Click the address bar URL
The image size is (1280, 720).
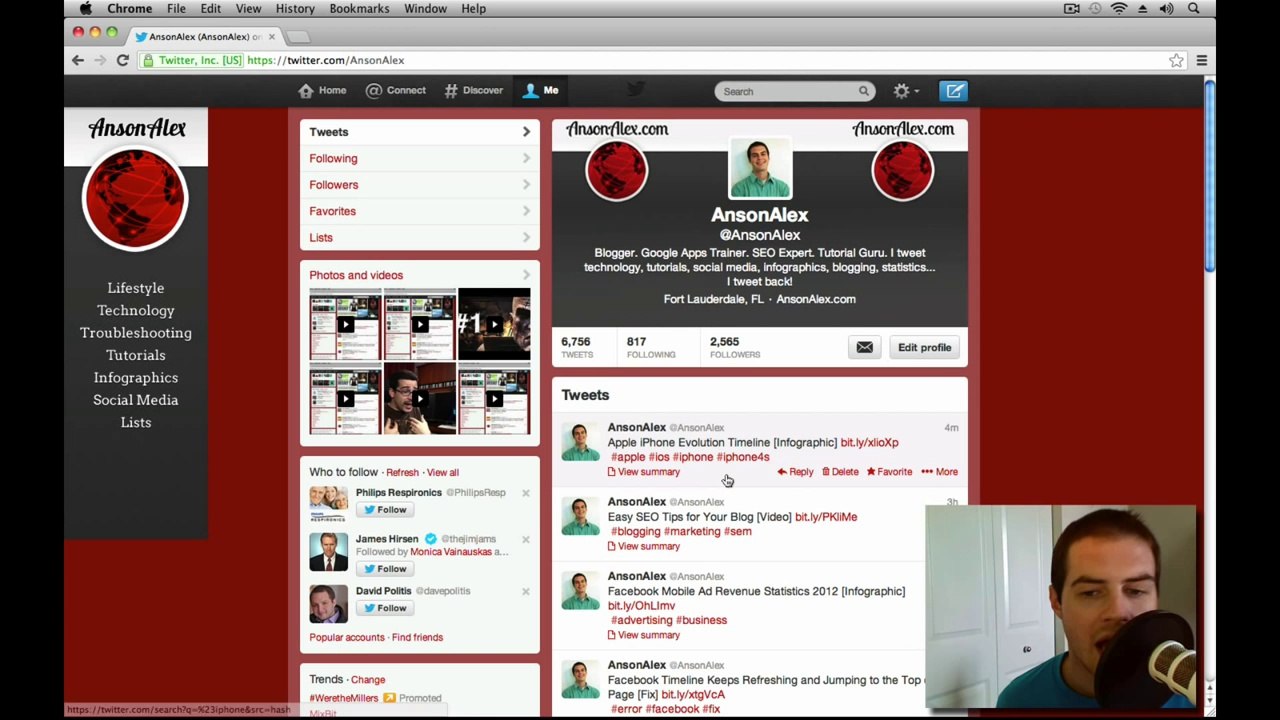pyautogui.click(x=326, y=60)
